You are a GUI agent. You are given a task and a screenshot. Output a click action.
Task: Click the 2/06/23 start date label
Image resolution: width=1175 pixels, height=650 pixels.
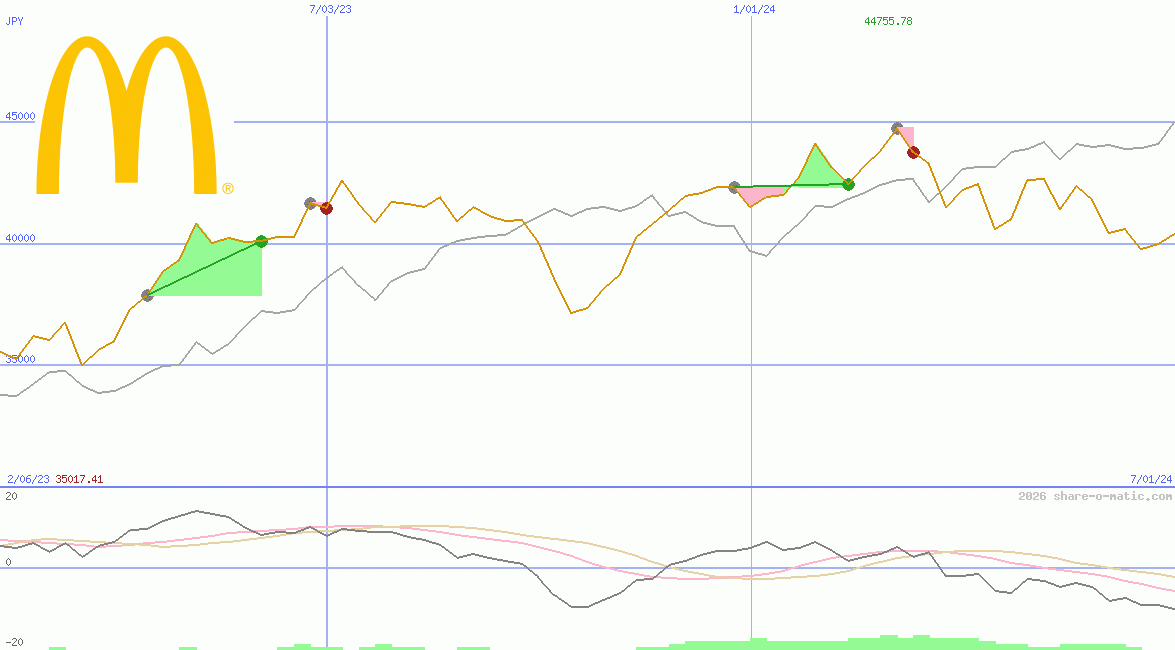(28, 479)
